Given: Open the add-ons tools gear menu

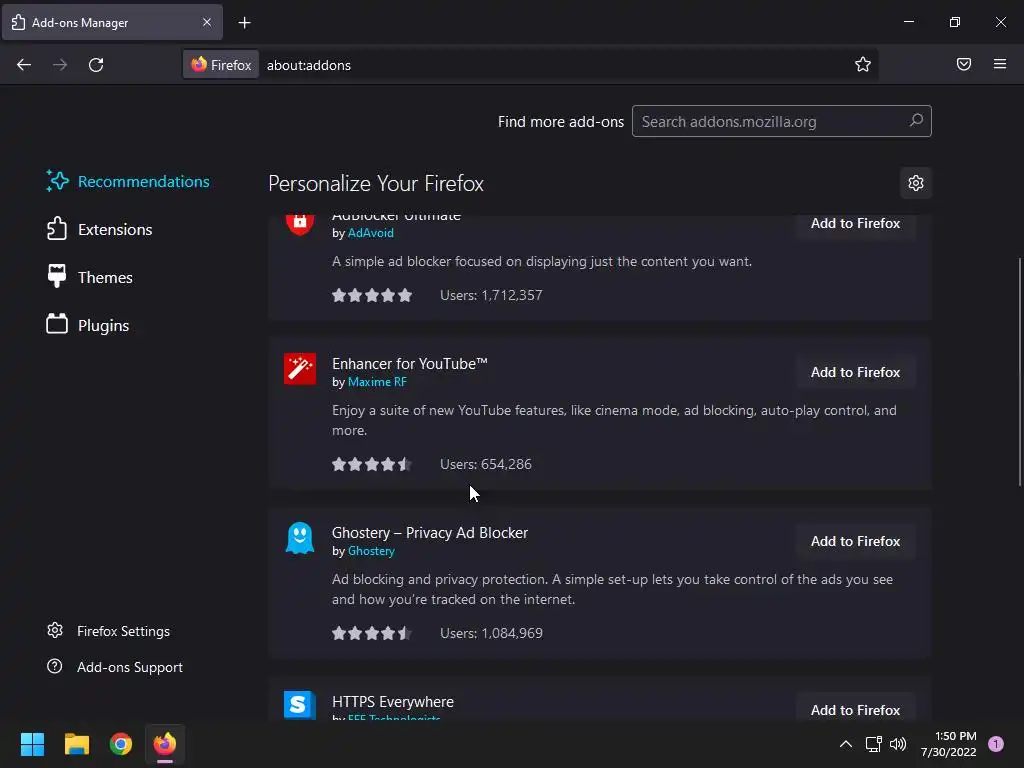Looking at the screenshot, I should coord(916,183).
